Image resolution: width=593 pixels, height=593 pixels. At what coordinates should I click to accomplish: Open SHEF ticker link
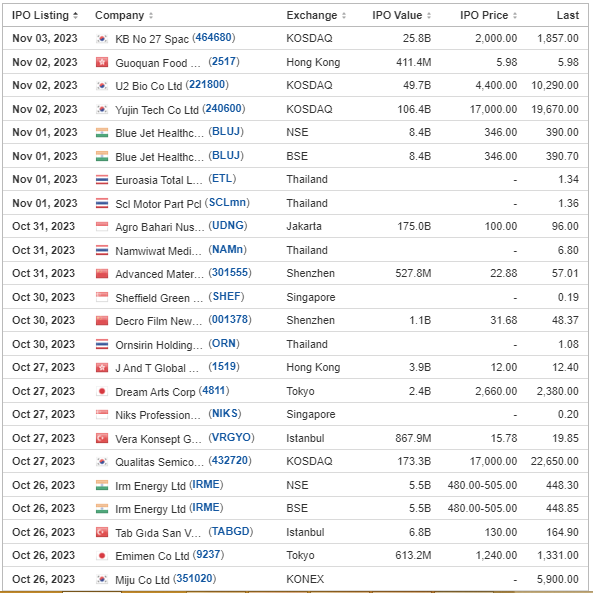226,296
